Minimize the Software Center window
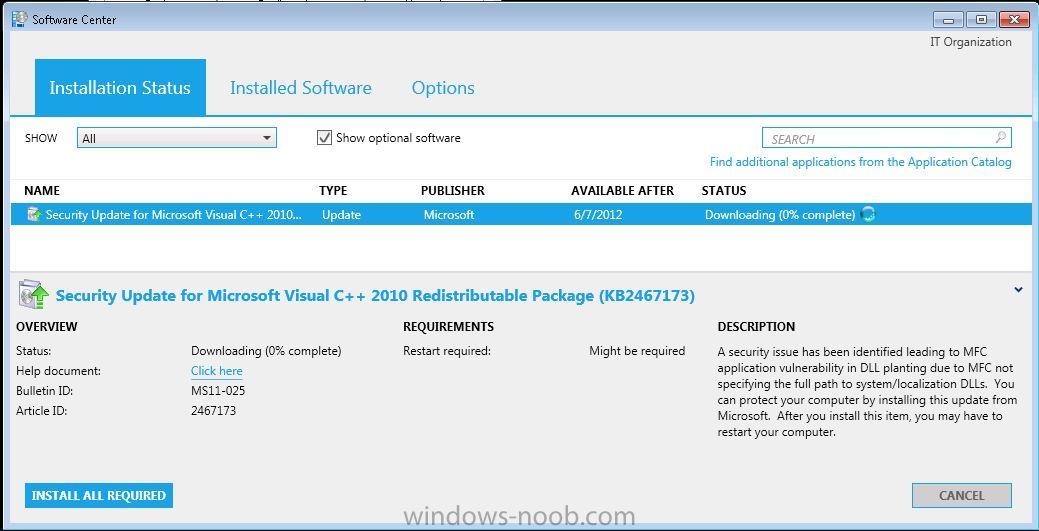The width and height of the screenshot is (1039, 531). [x=948, y=19]
